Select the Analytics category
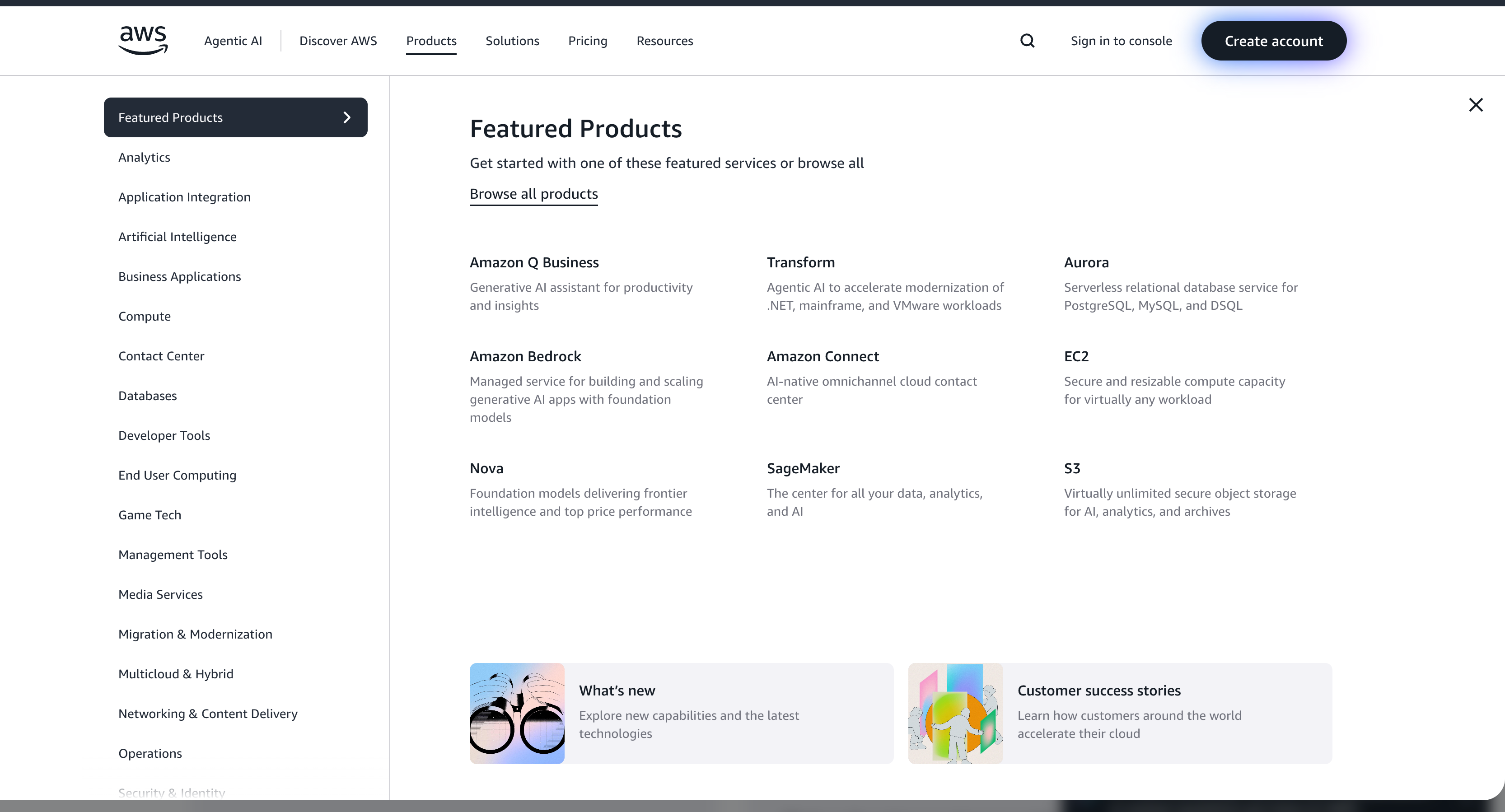The height and width of the screenshot is (812, 1505). (144, 158)
